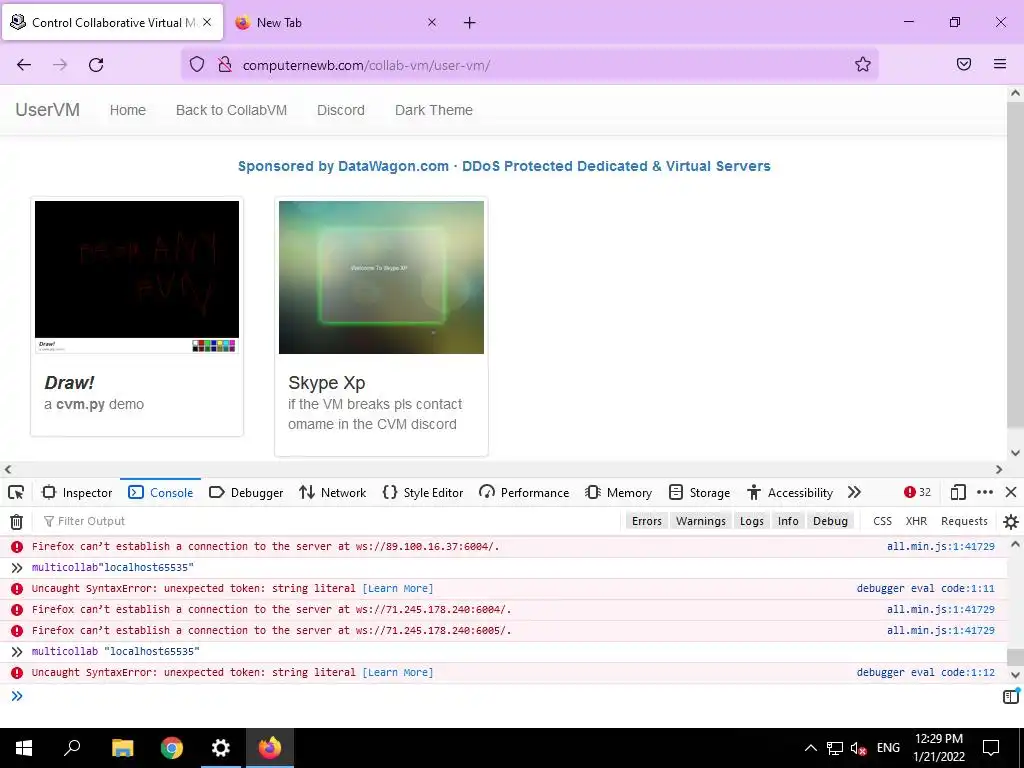Enable the XHR console filter
Screen dimensions: 1024x768
[x=916, y=521]
